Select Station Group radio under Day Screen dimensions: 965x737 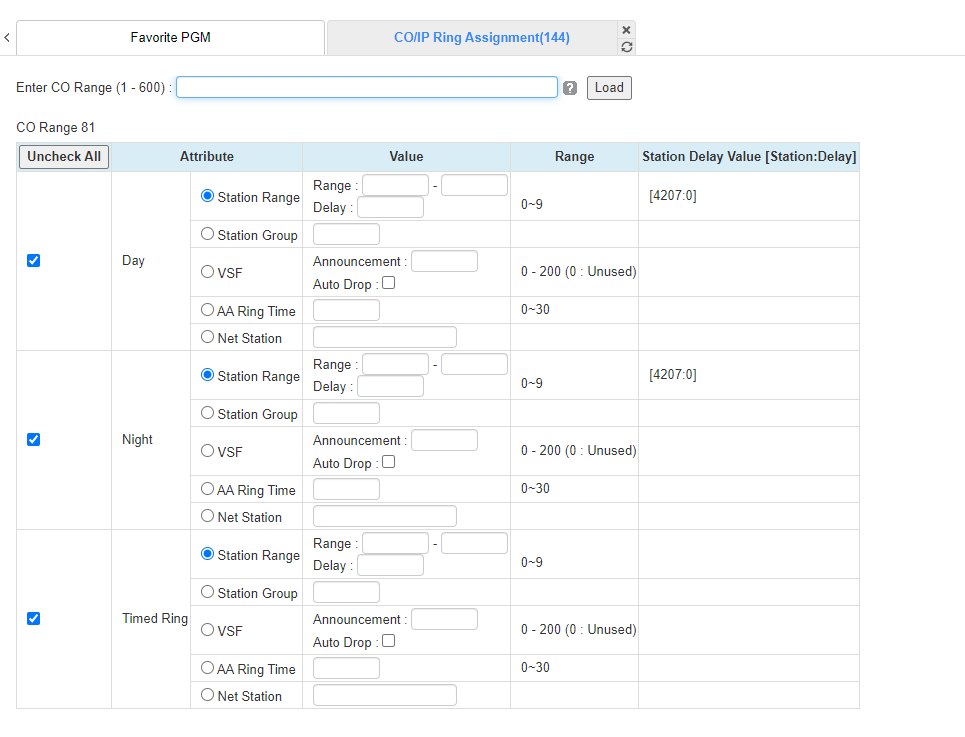pyautogui.click(x=208, y=234)
